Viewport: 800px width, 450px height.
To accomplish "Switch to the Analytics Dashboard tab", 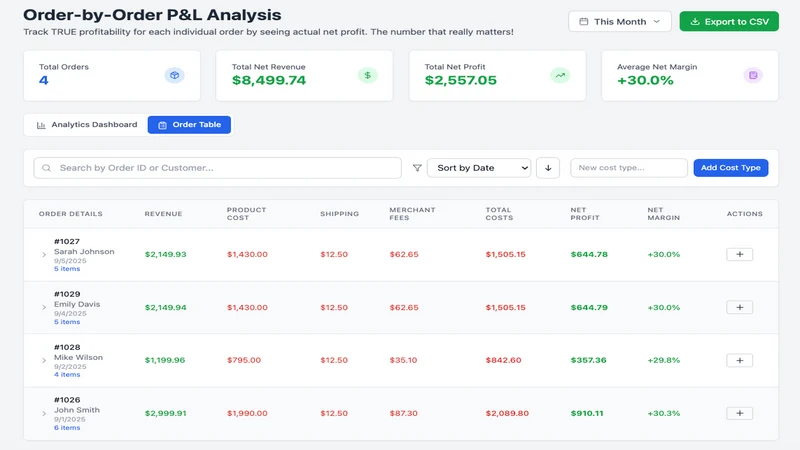I will (x=87, y=125).
